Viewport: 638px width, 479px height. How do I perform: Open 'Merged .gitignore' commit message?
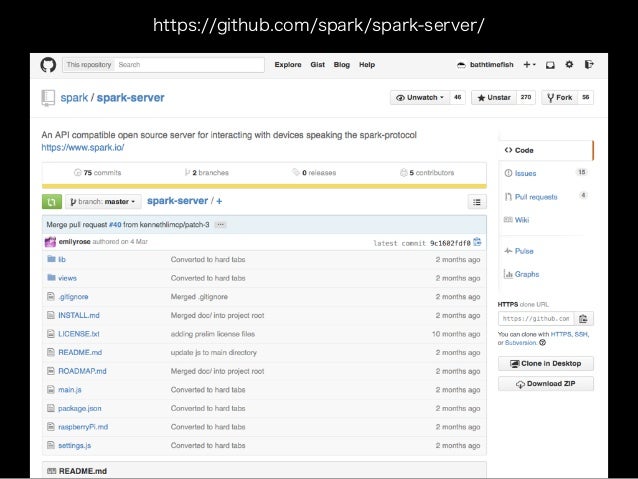[199, 297]
